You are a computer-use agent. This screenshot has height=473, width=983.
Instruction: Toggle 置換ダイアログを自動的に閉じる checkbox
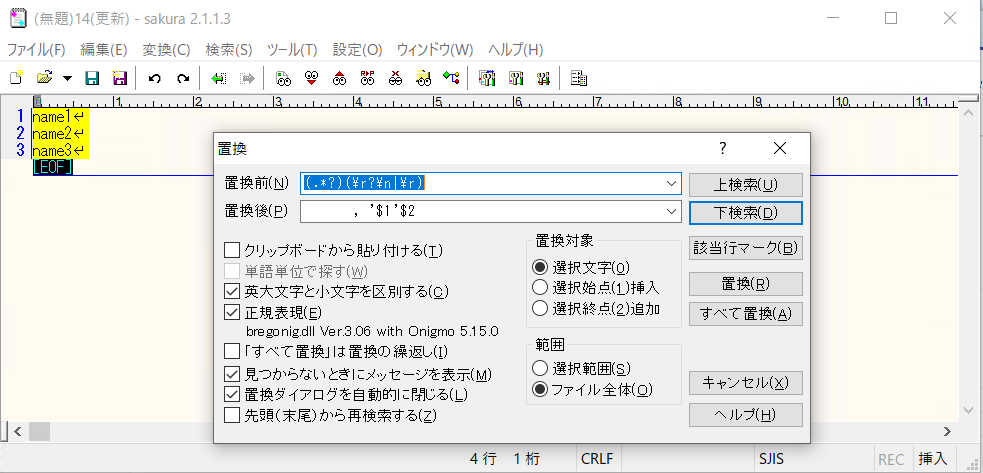[x=232, y=395]
